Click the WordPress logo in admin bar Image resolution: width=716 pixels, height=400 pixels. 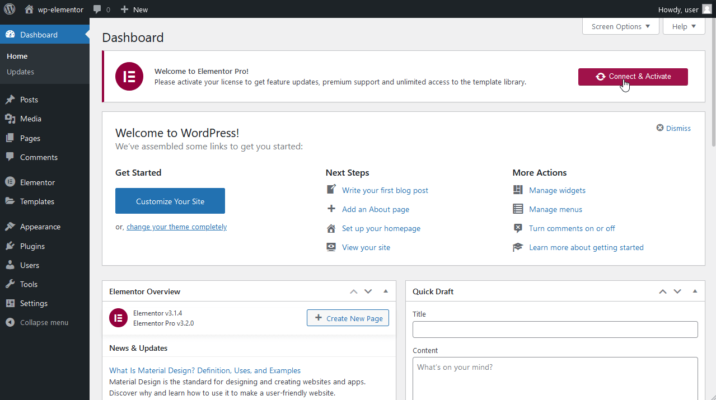9,9
